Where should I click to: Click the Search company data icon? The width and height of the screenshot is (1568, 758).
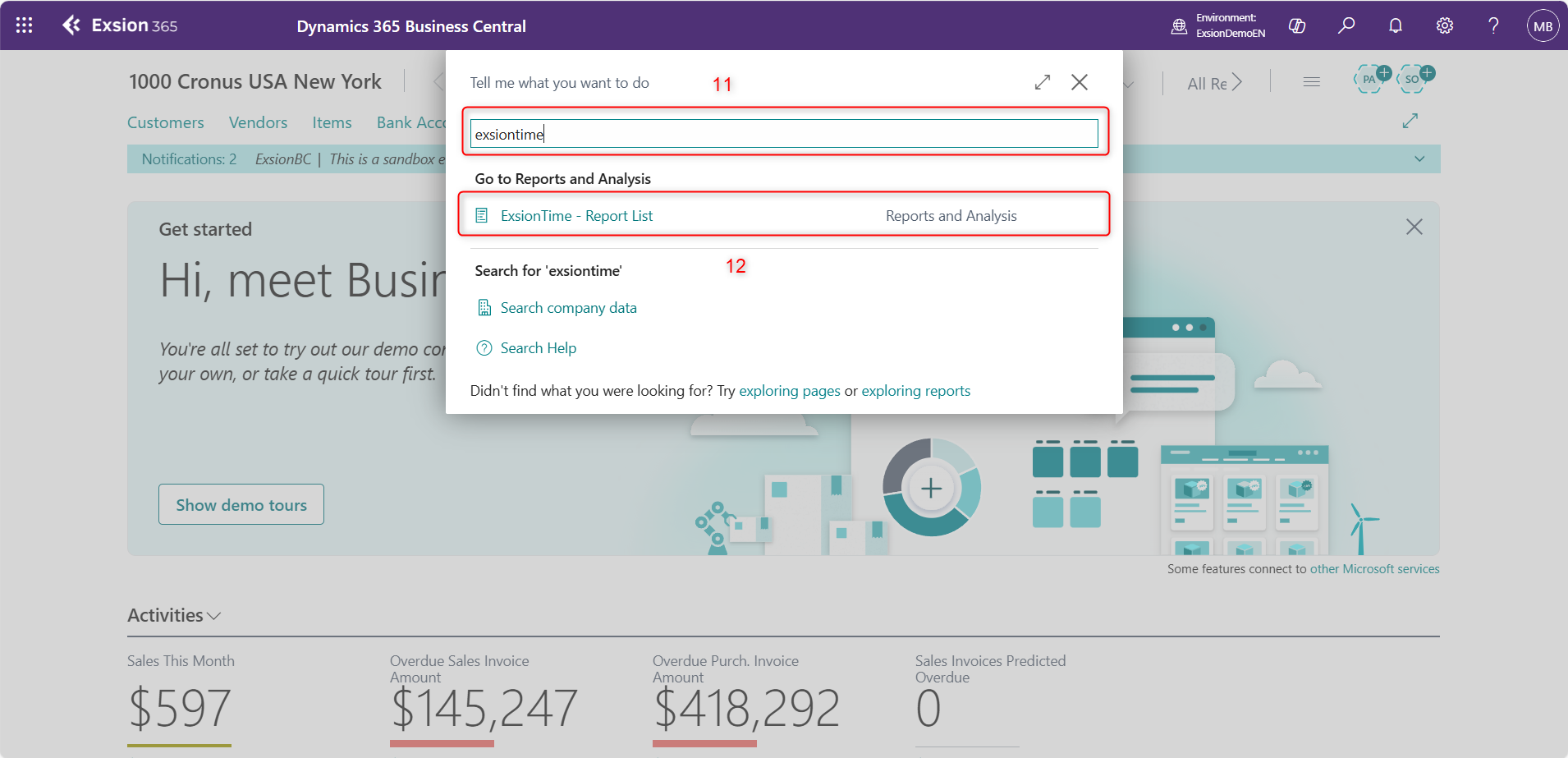(484, 308)
